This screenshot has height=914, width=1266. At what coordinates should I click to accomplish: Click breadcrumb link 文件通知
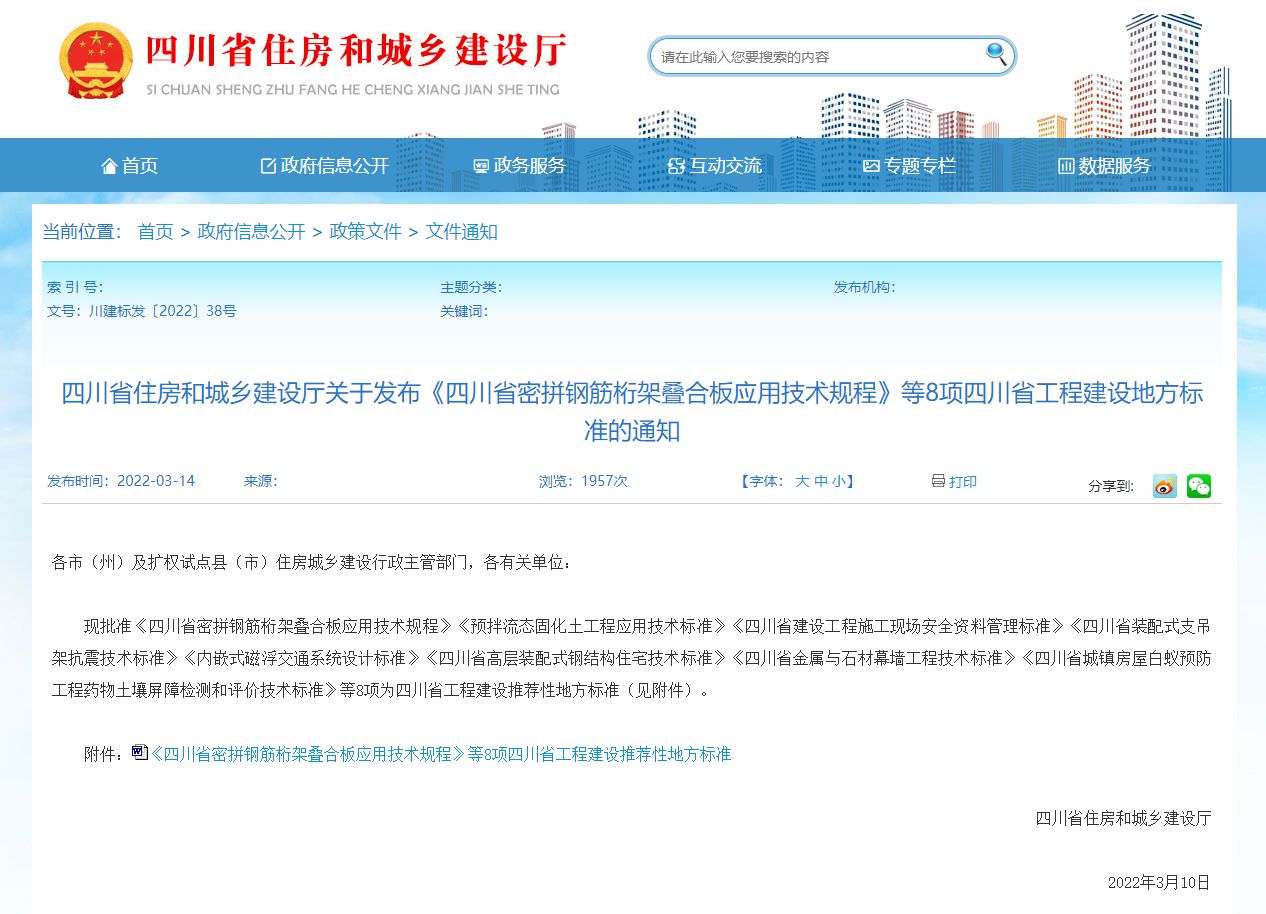tap(461, 232)
